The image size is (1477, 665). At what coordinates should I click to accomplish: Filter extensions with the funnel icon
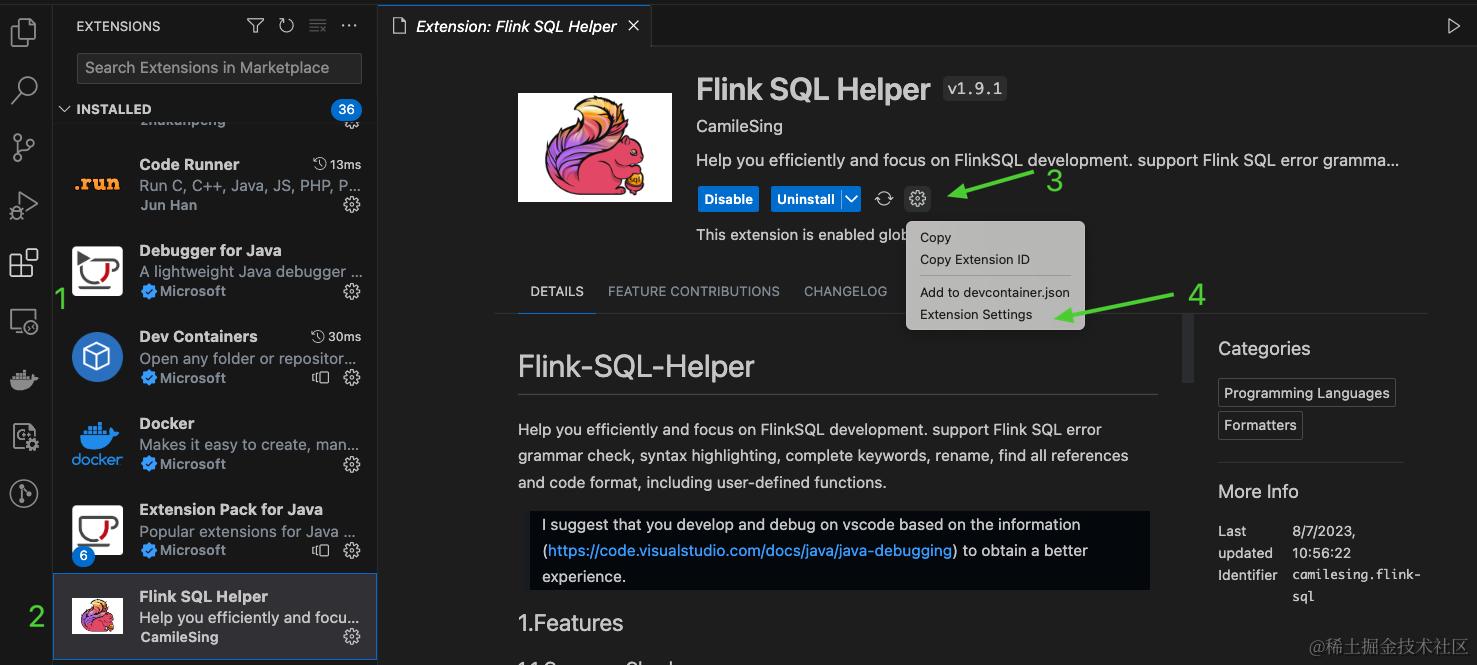(256, 26)
